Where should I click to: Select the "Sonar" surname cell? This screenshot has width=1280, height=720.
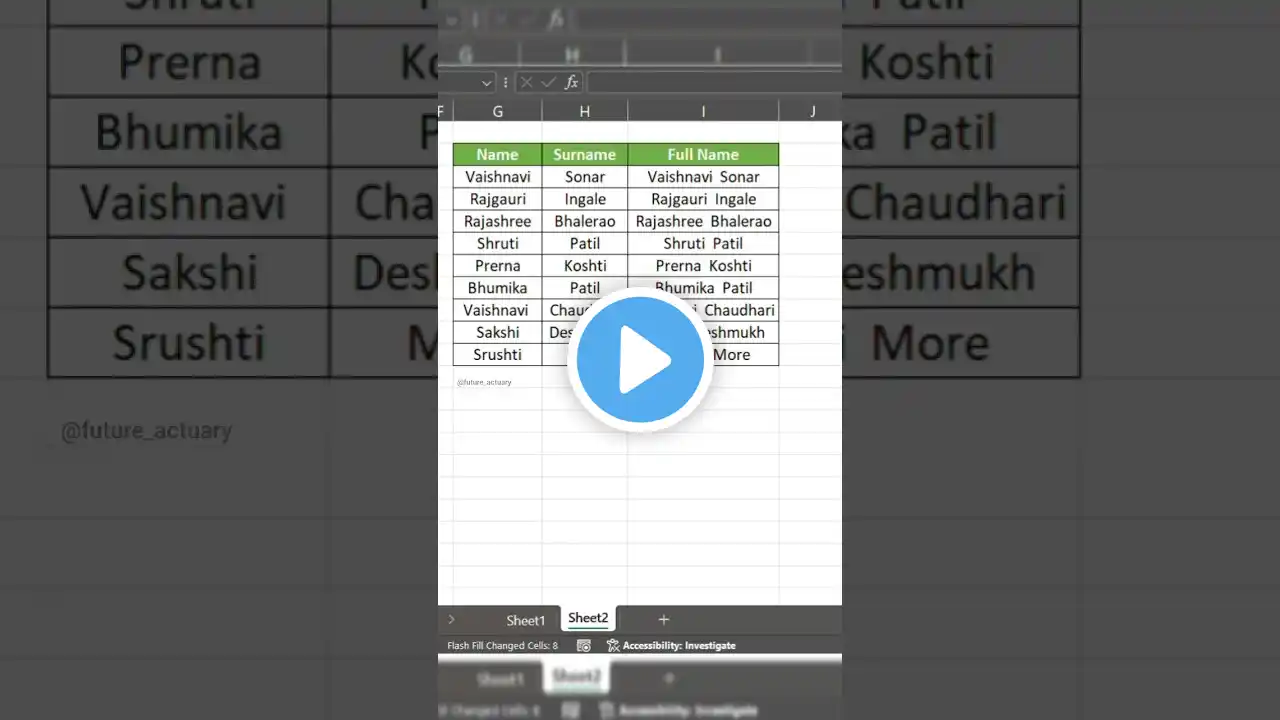585,177
